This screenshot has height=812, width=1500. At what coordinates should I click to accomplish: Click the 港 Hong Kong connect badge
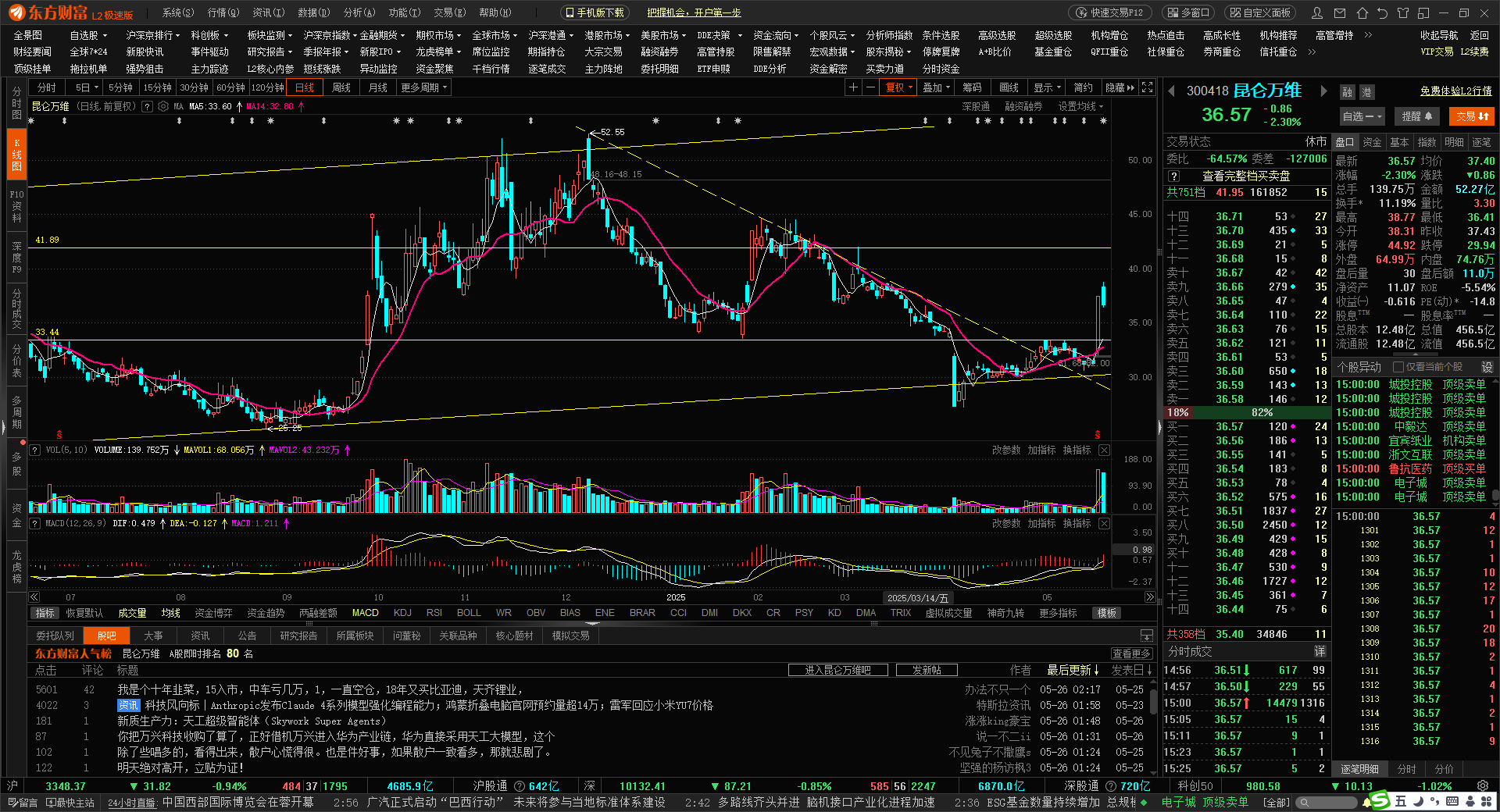point(1366,92)
